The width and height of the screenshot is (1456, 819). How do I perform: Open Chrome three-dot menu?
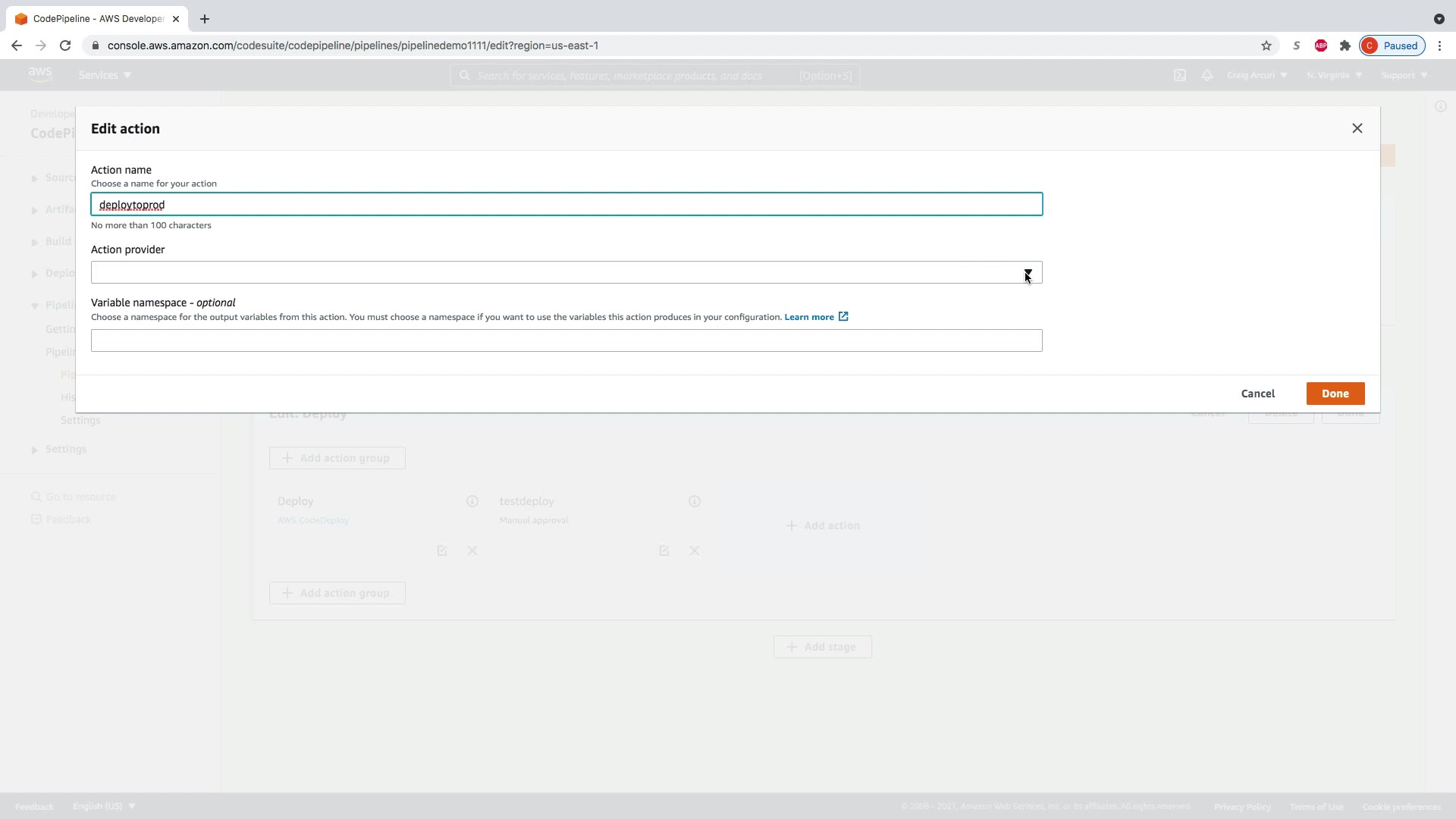tap(1439, 45)
